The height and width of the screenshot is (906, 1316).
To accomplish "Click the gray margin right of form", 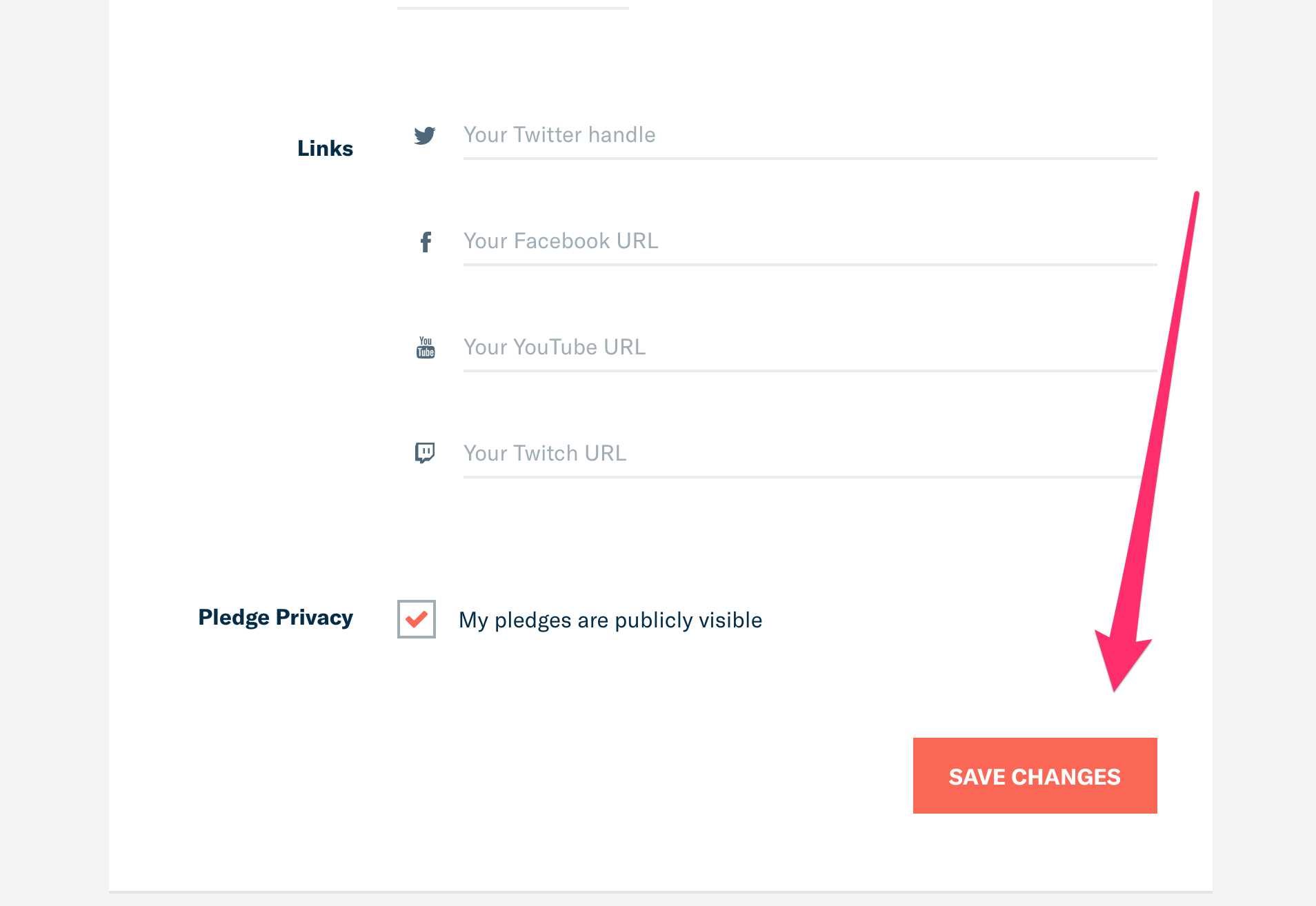I will (1264, 448).
